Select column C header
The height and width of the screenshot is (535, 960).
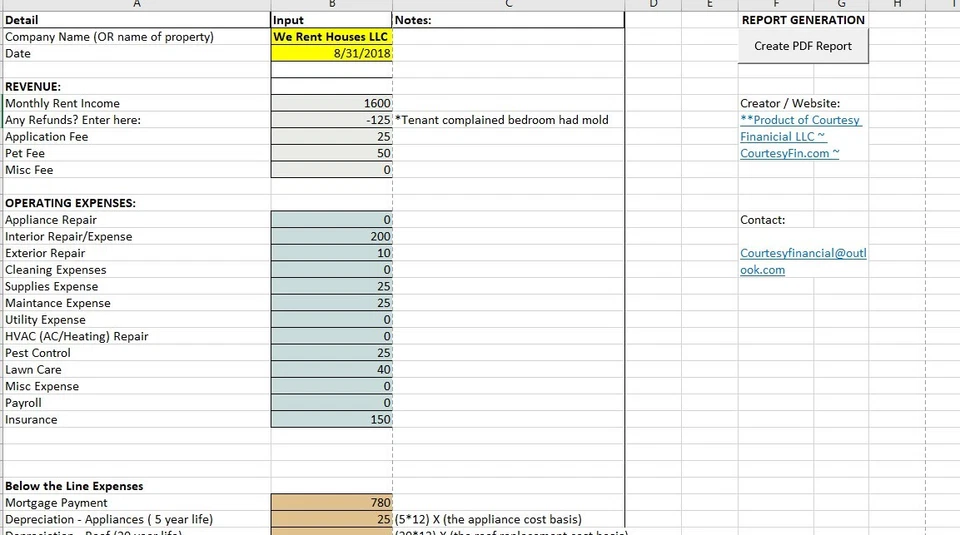[x=508, y=4]
